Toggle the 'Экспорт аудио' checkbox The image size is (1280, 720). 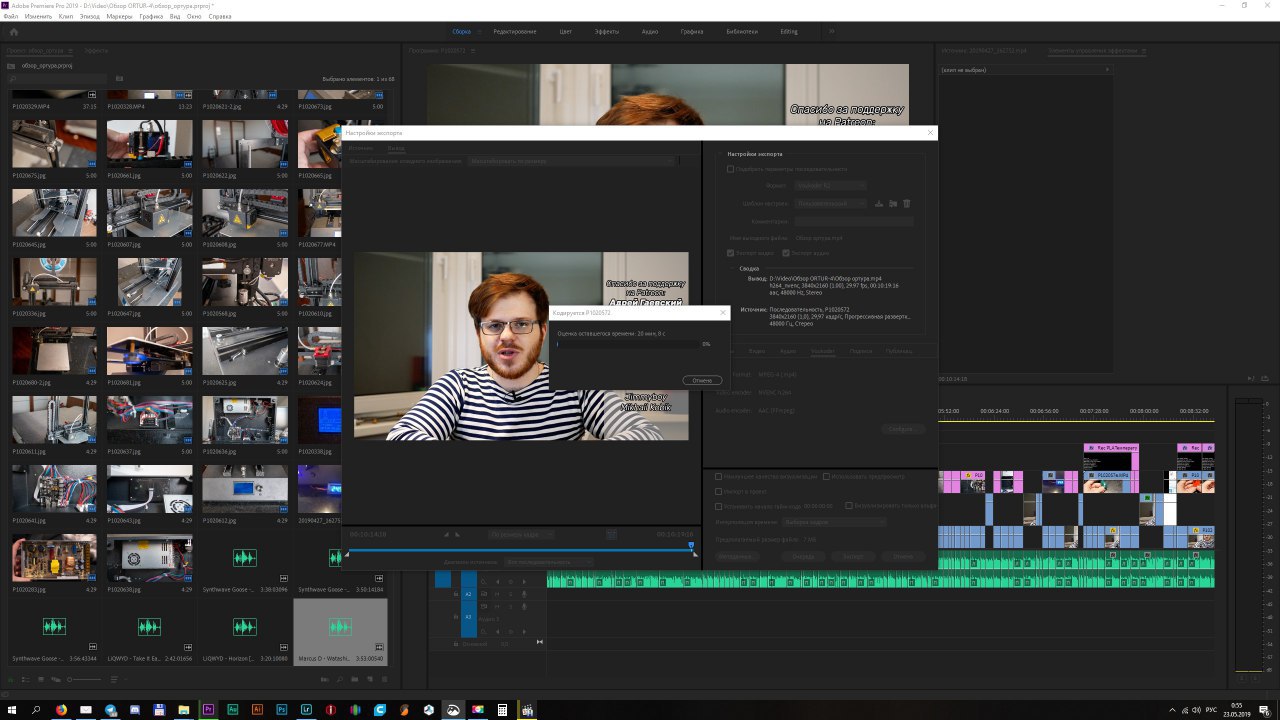pos(786,253)
